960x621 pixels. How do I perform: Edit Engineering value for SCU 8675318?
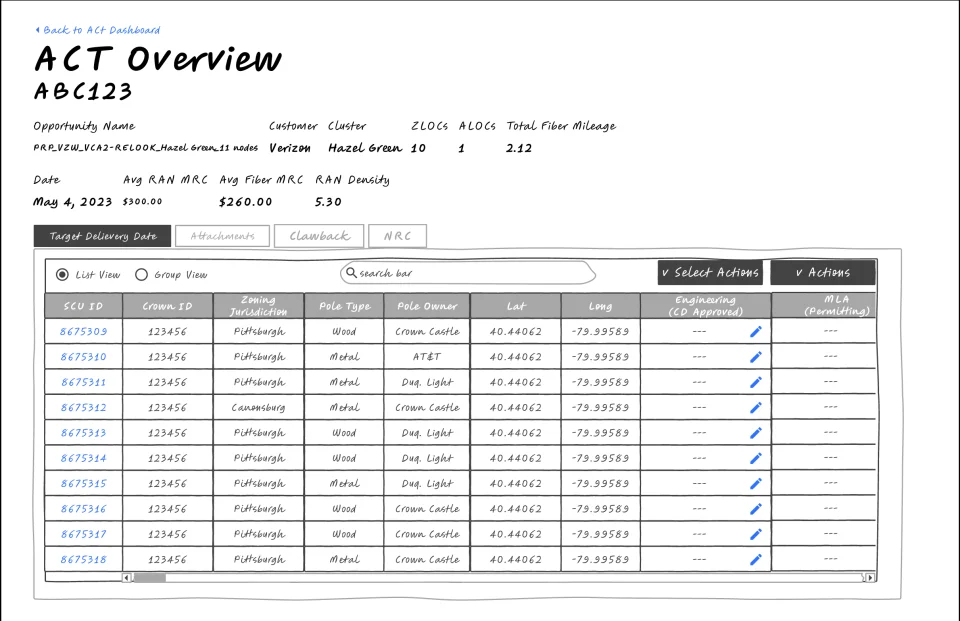(756, 559)
